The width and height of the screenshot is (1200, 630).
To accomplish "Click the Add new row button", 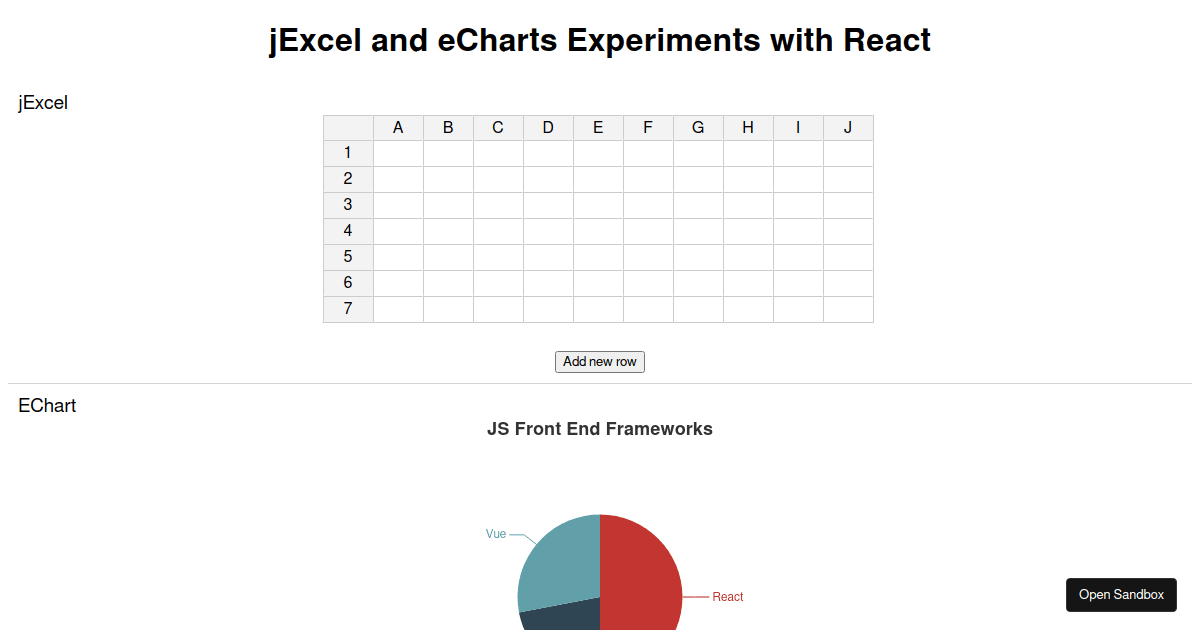I will click(x=599, y=361).
